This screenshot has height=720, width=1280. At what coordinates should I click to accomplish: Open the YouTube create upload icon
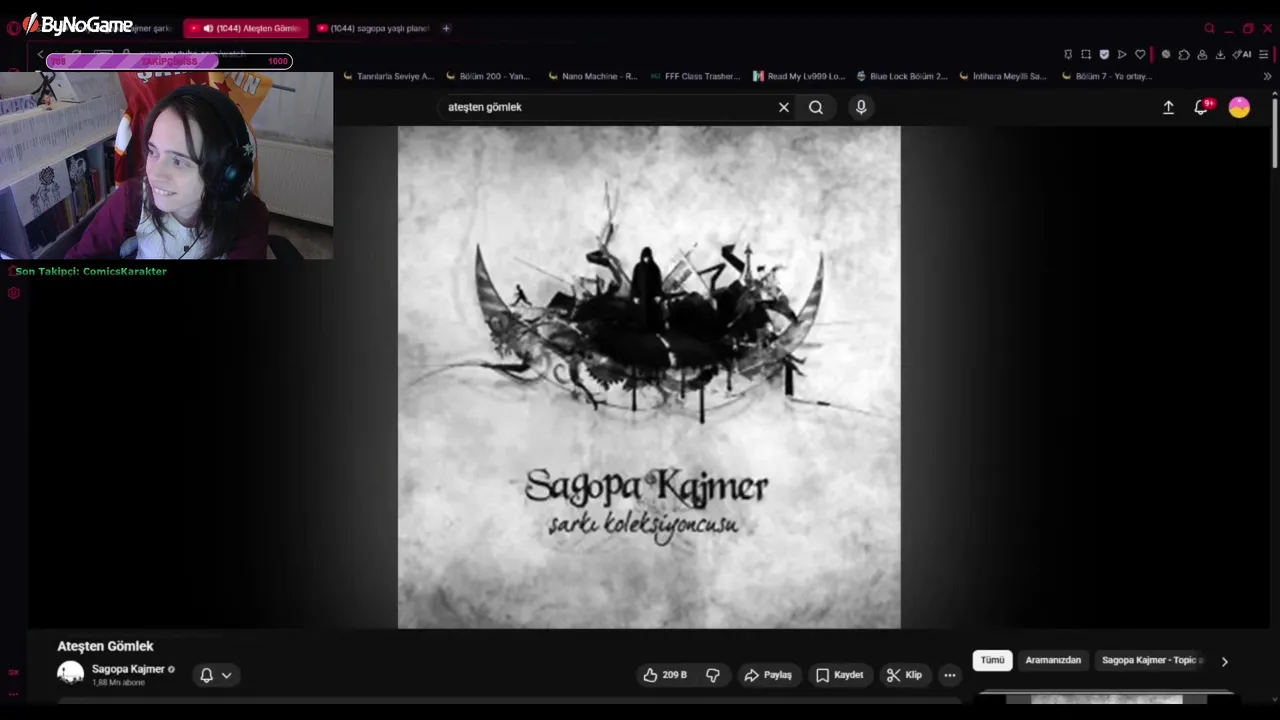point(1168,107)
